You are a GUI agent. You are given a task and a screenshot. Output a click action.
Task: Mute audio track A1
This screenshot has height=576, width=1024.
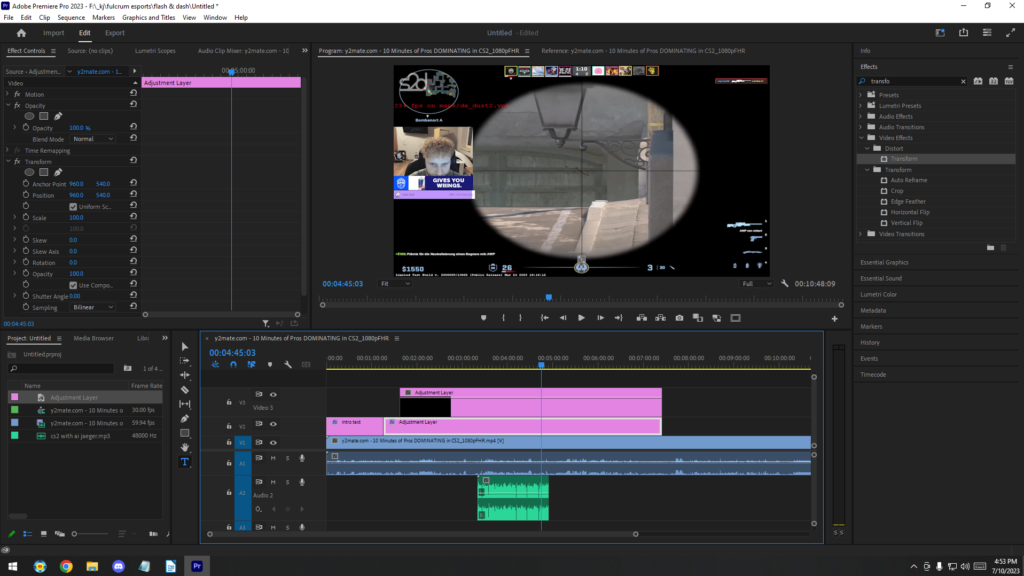point(273,458)
